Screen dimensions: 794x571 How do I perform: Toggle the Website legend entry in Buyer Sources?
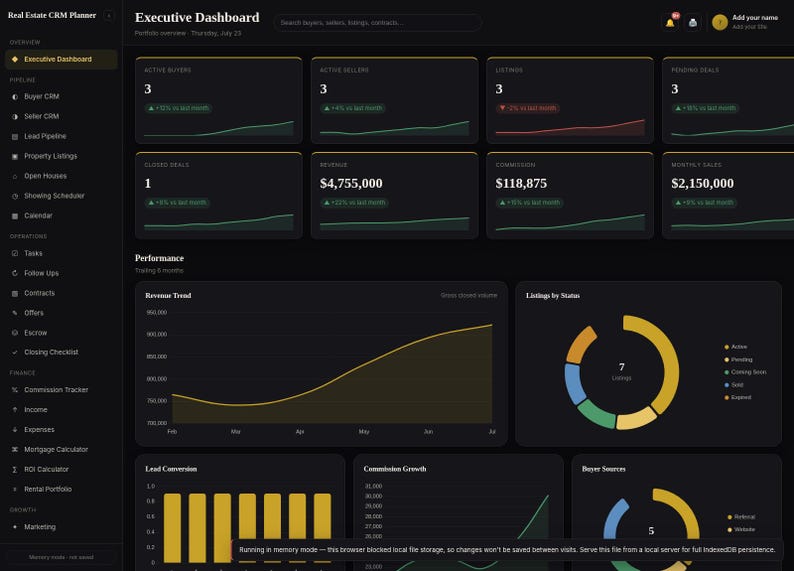click(741, 529)
